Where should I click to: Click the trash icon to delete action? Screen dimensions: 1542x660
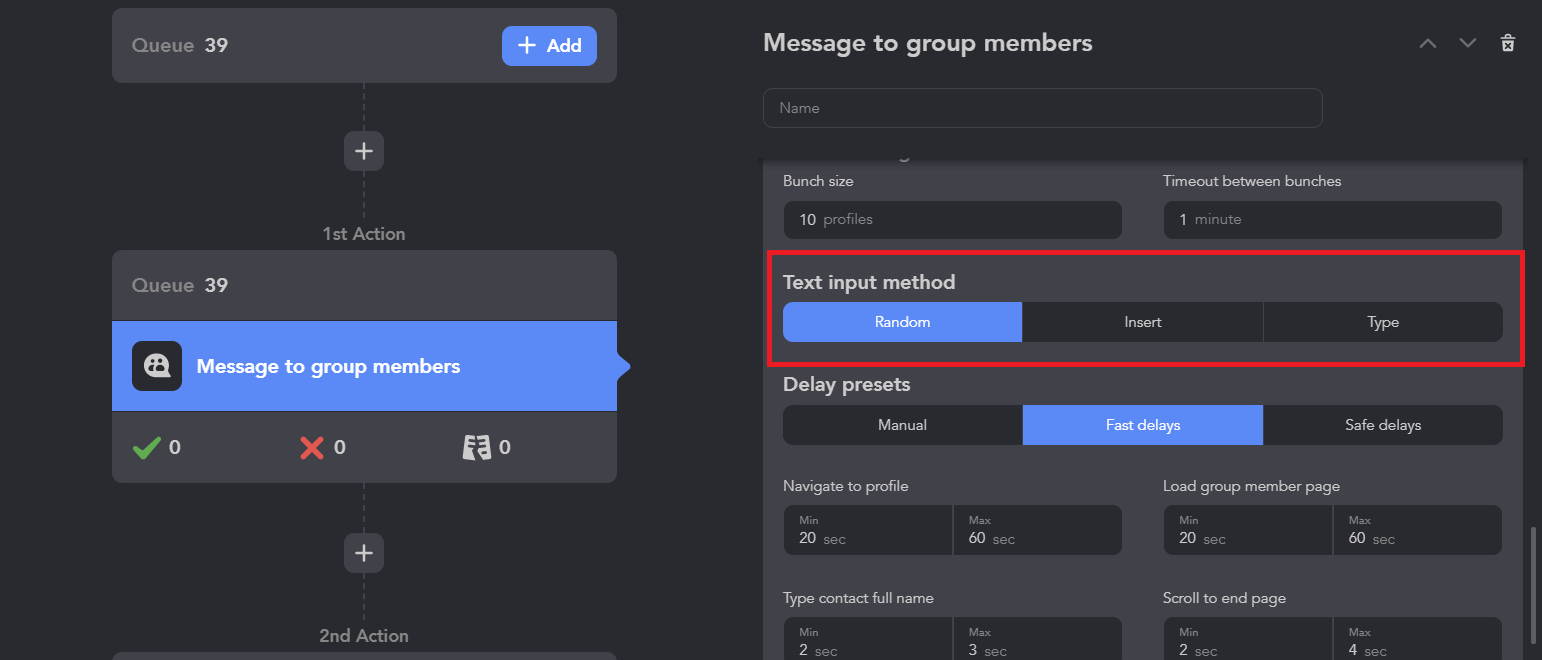click(1508, 43)
